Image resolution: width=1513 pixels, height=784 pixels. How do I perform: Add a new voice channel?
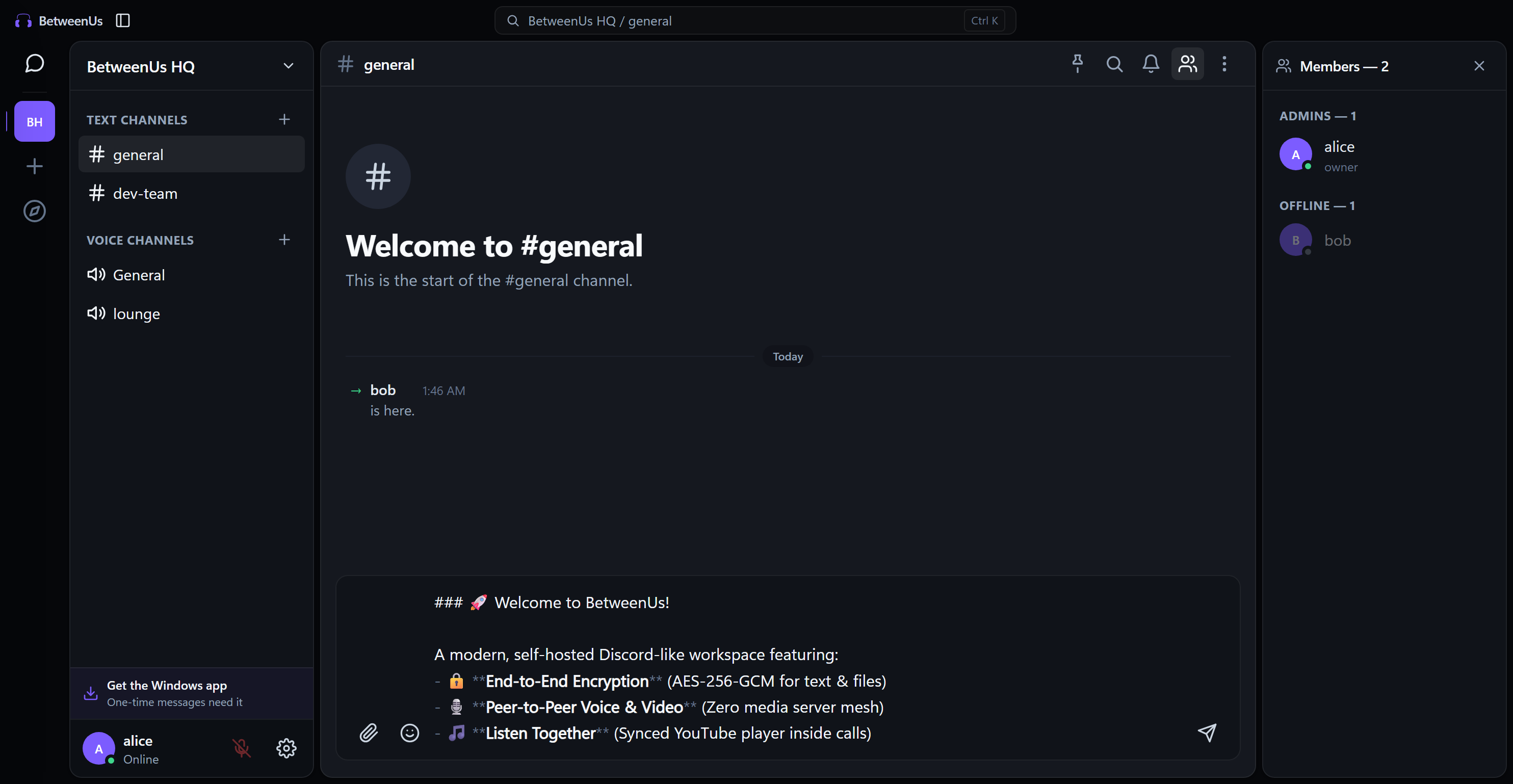tap(284, 240)
